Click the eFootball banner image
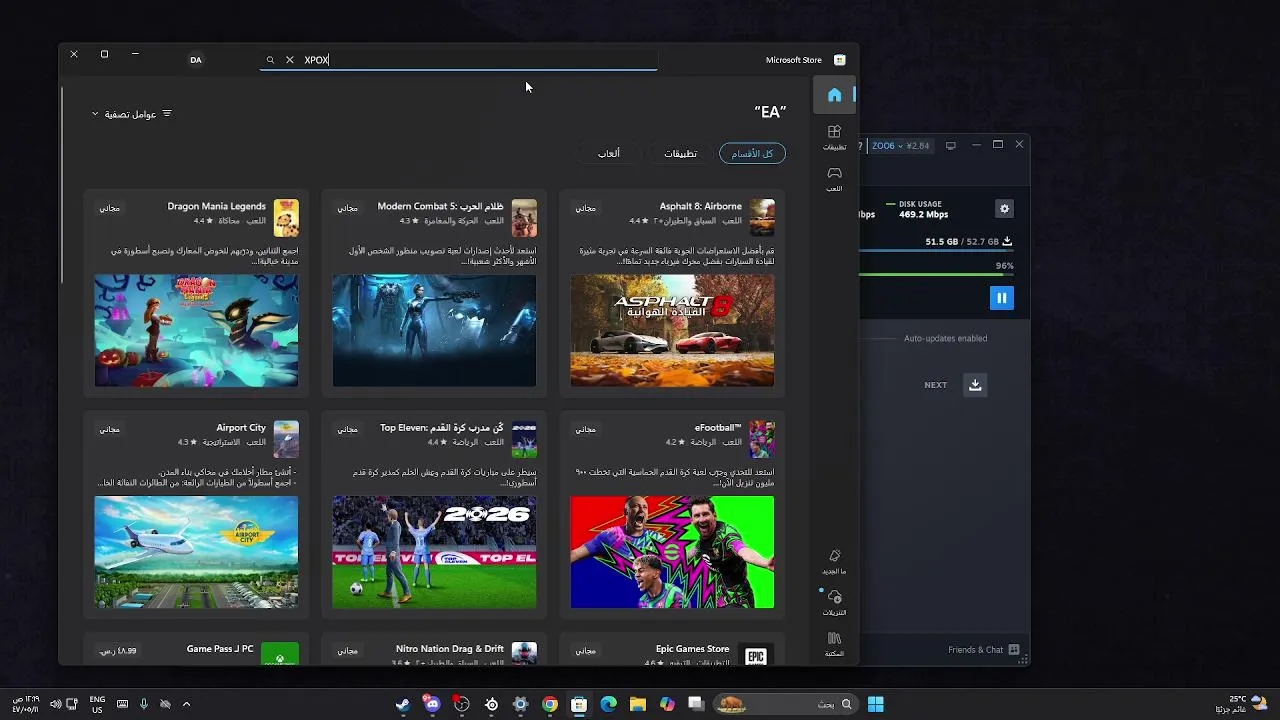 click(x=672, y=552)
